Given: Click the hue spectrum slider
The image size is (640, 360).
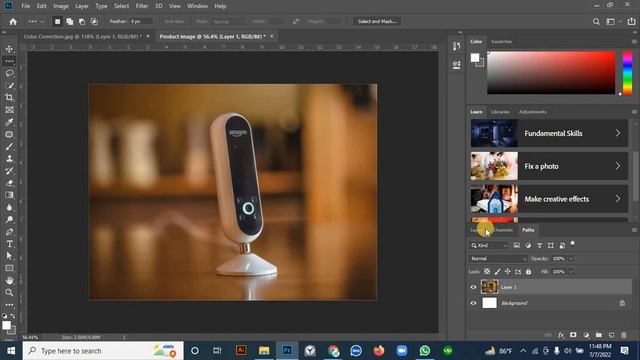Looking at the screenshot, I should [627, 73].
